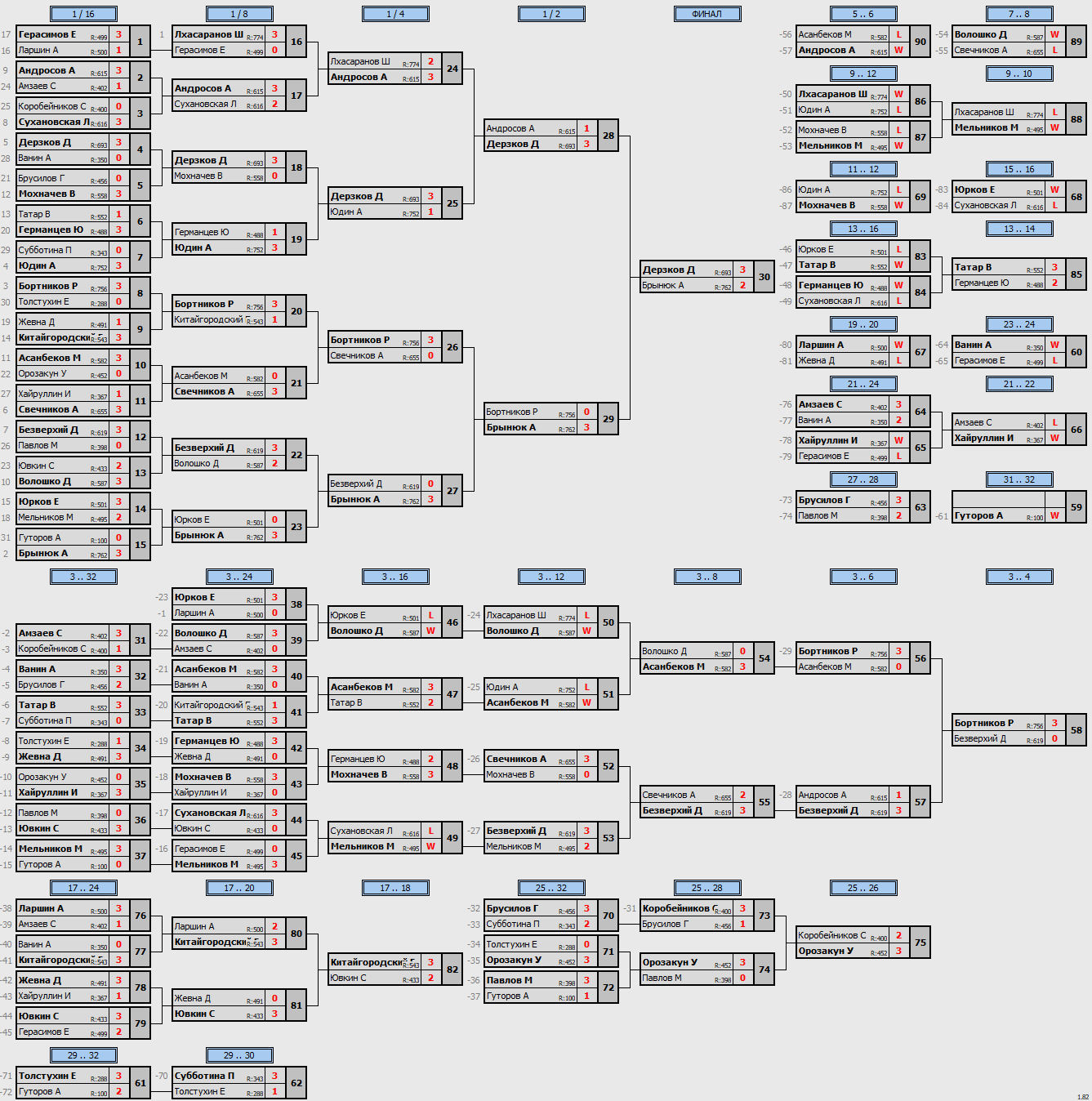1092x1101 pixels.
Task: Open the "1 / 2" round header
Action: [551, 14]
